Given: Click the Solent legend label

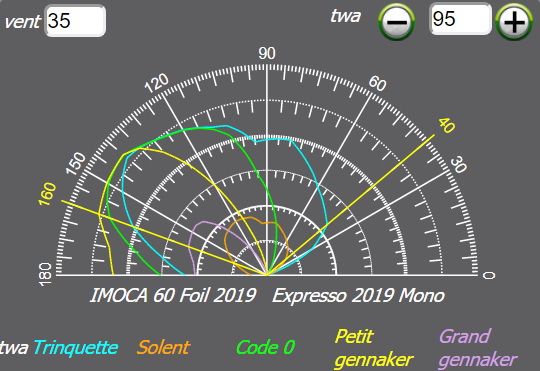Looking at the screenshot, I should (163, 347).
